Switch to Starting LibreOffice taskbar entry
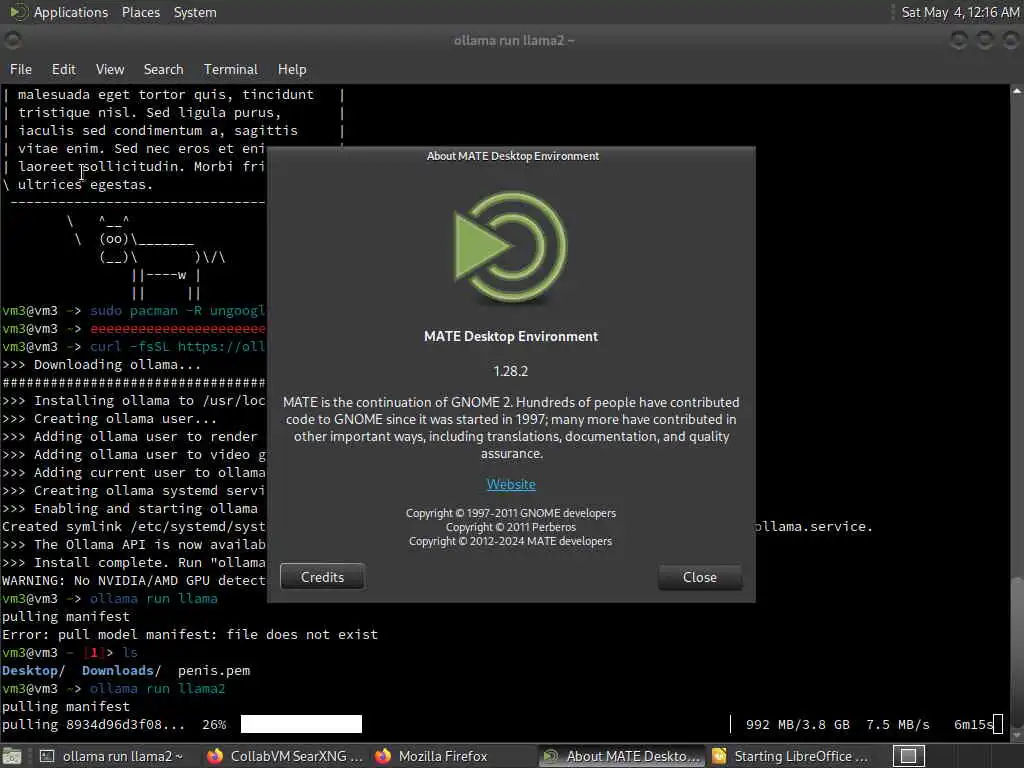 (x=790, y=756)
